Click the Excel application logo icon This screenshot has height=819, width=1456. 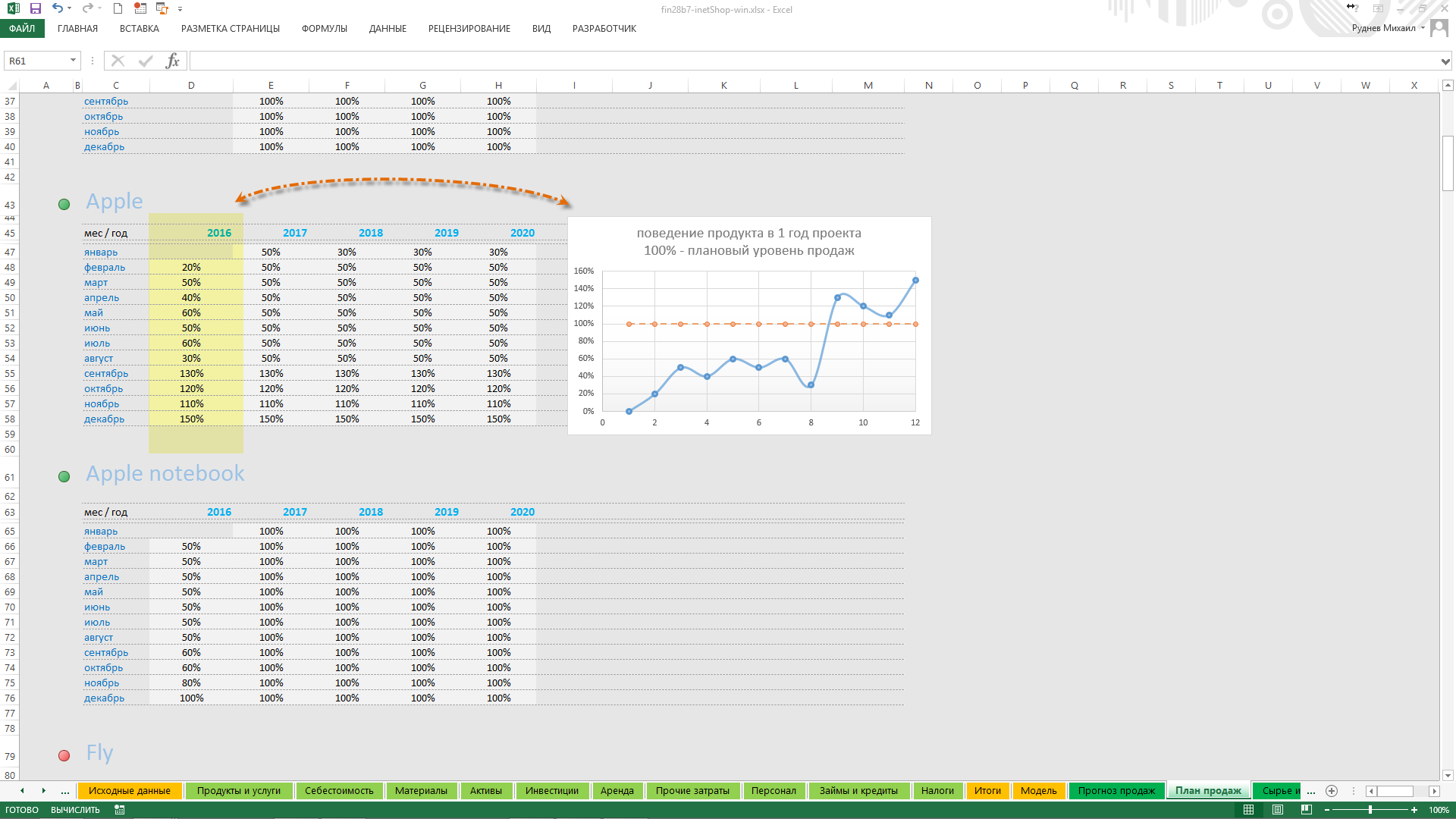pyautogui.click(x=13, y=8)
